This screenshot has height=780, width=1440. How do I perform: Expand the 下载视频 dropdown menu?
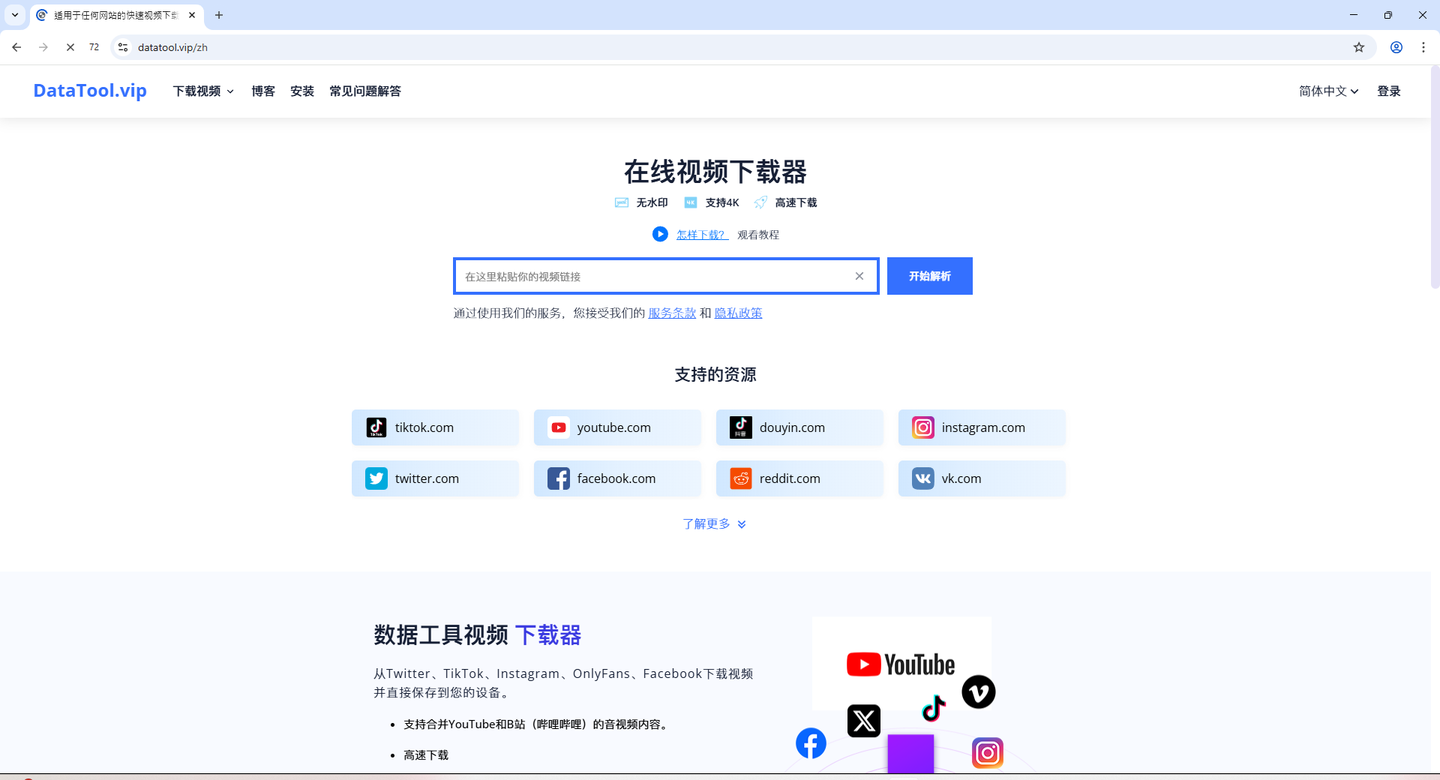(203, 91)
